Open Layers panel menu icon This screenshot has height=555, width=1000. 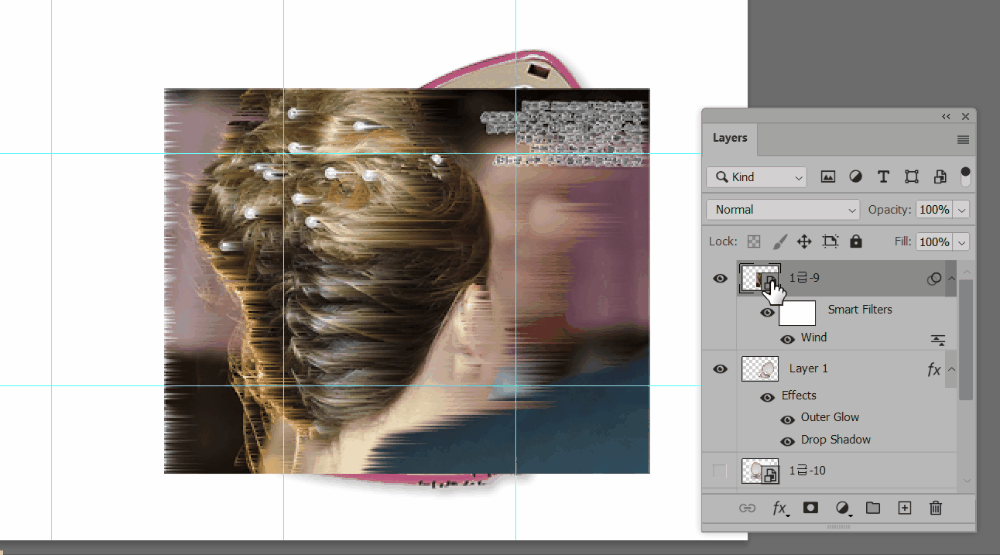[963, 140]
